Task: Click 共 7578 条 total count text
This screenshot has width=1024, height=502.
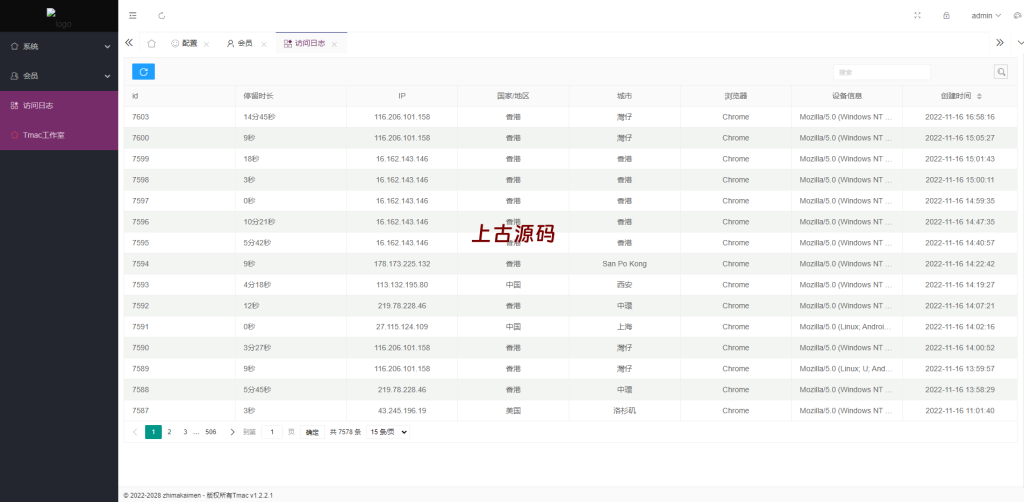Action: 345,432
